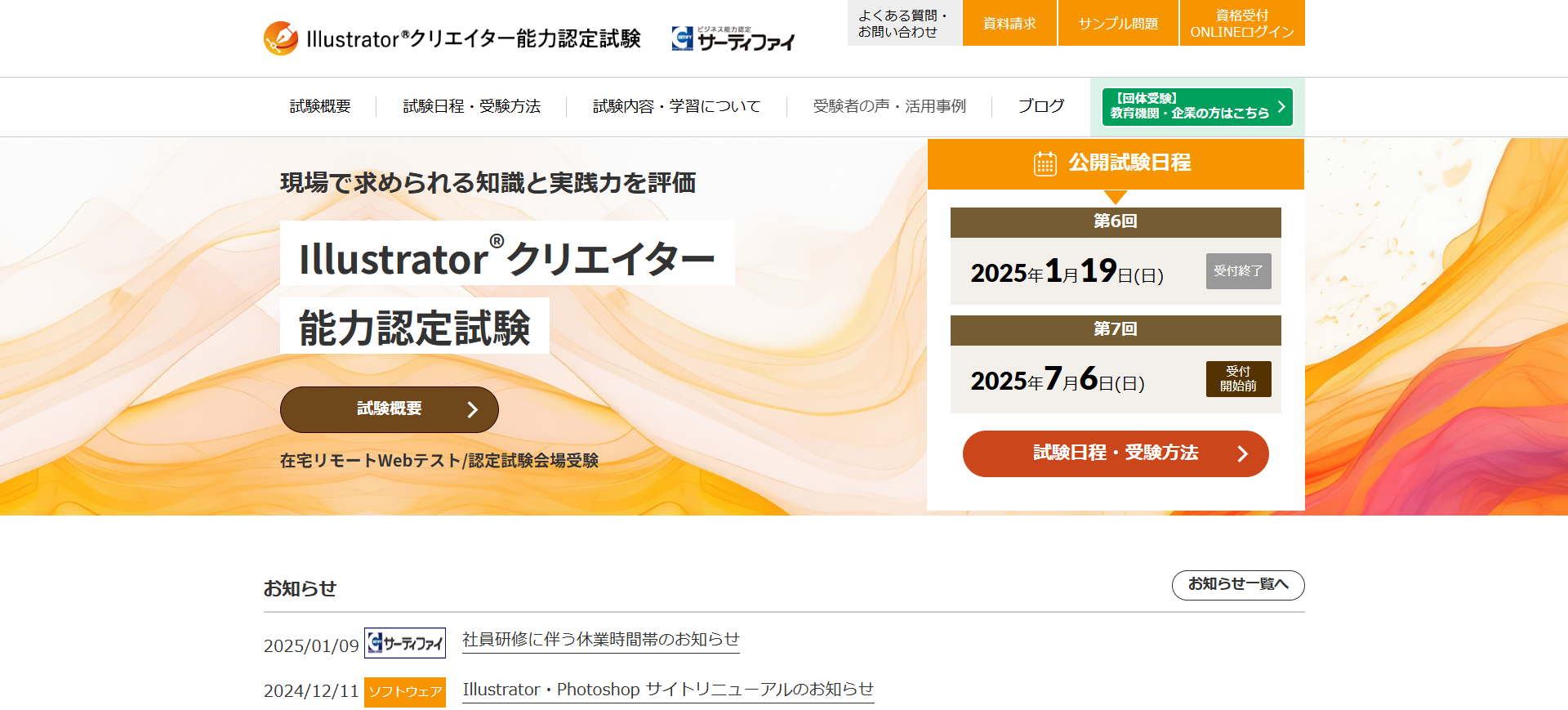Viewport: 1568px width, 710px height.
Task: Click the news date 2024/12/11
Action: point(311,691)
